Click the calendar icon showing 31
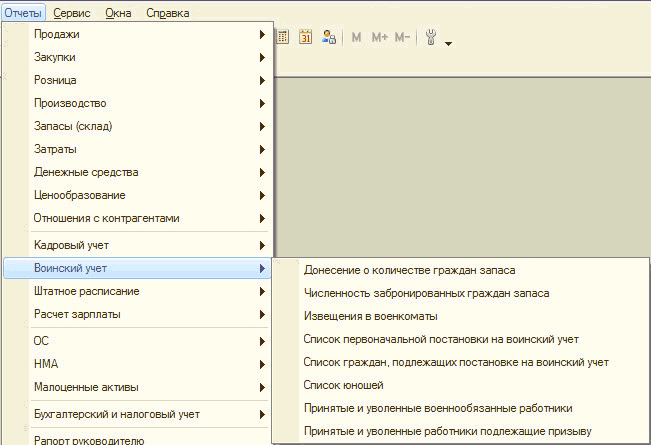This screenshot has width=651, height=445. point(305,37)
